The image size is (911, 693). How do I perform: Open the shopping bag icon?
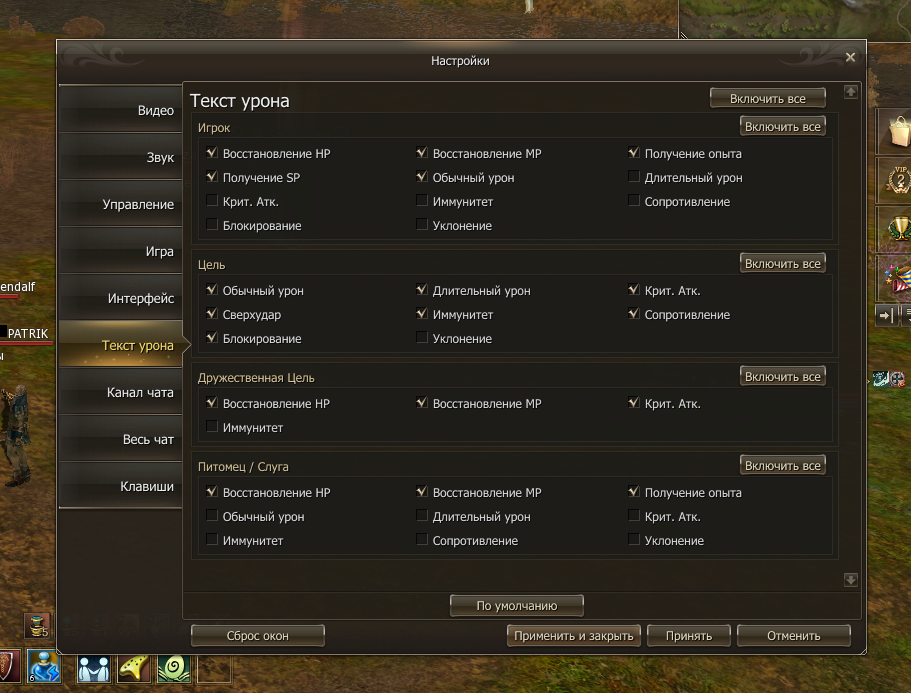(898, 131)
